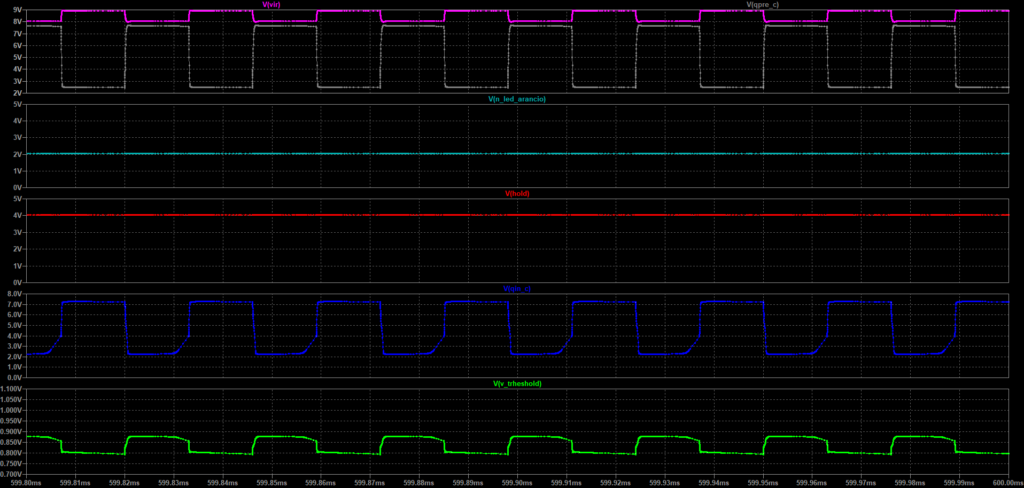Click the 7.0V vertical axis label

pyautogui.click(x=15, y=304)
